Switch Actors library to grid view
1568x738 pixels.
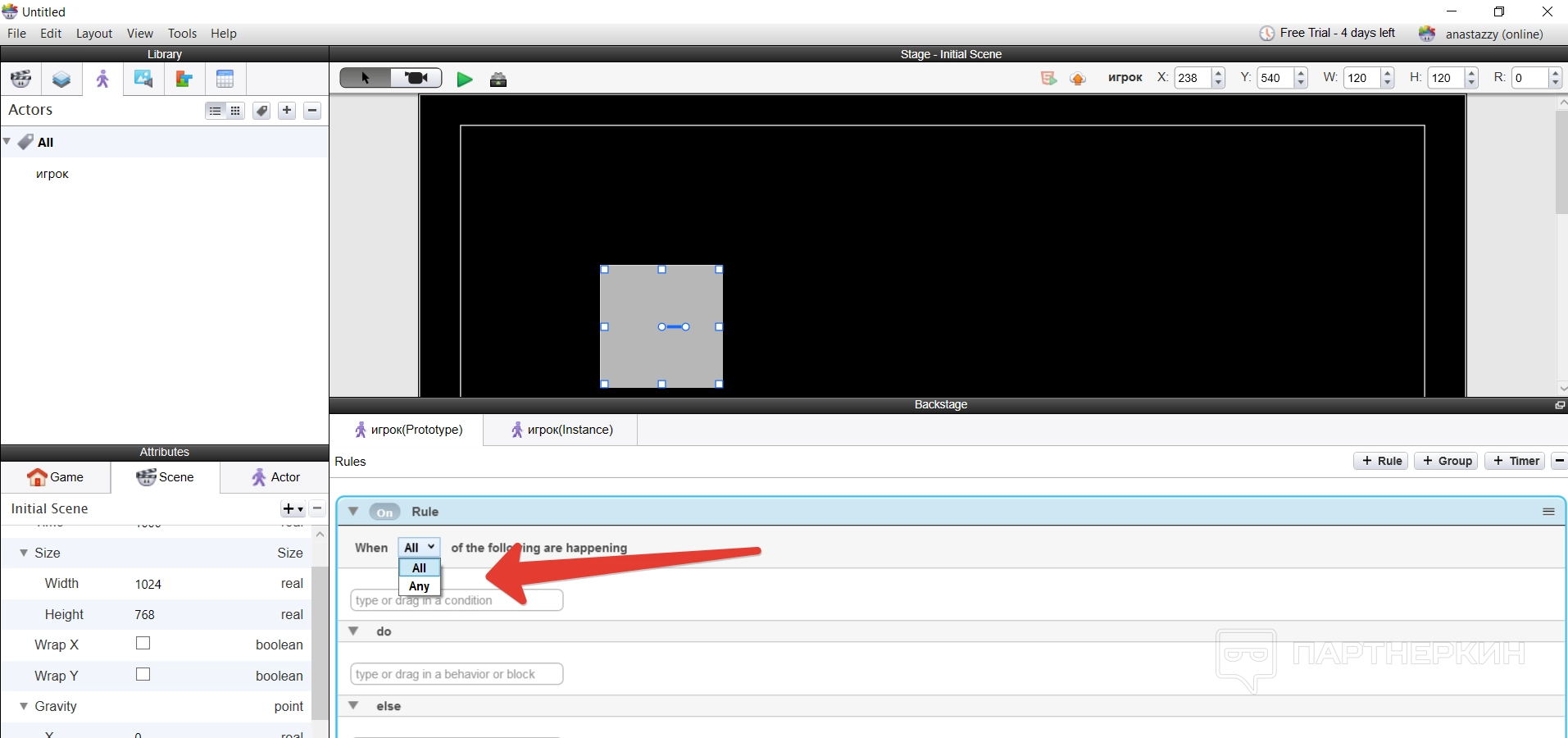pyautogui.click(x=235, y=111)
